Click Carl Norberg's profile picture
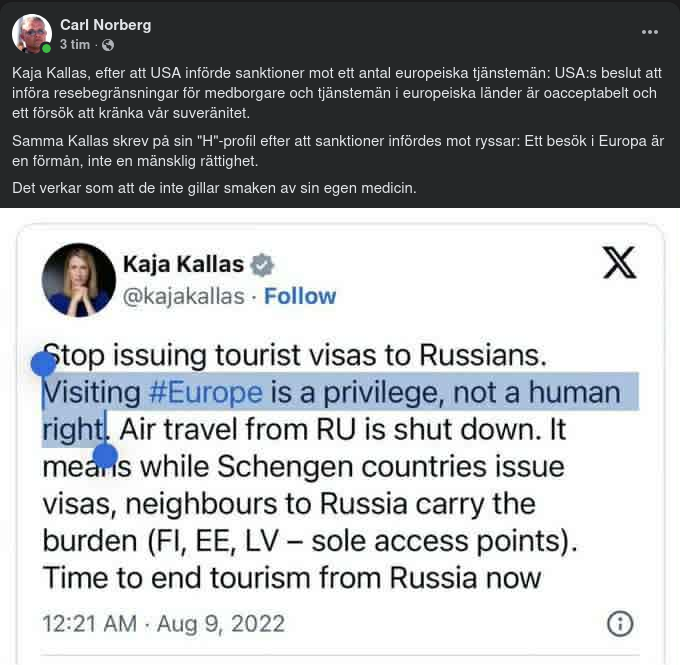 (x=32, y=34)
